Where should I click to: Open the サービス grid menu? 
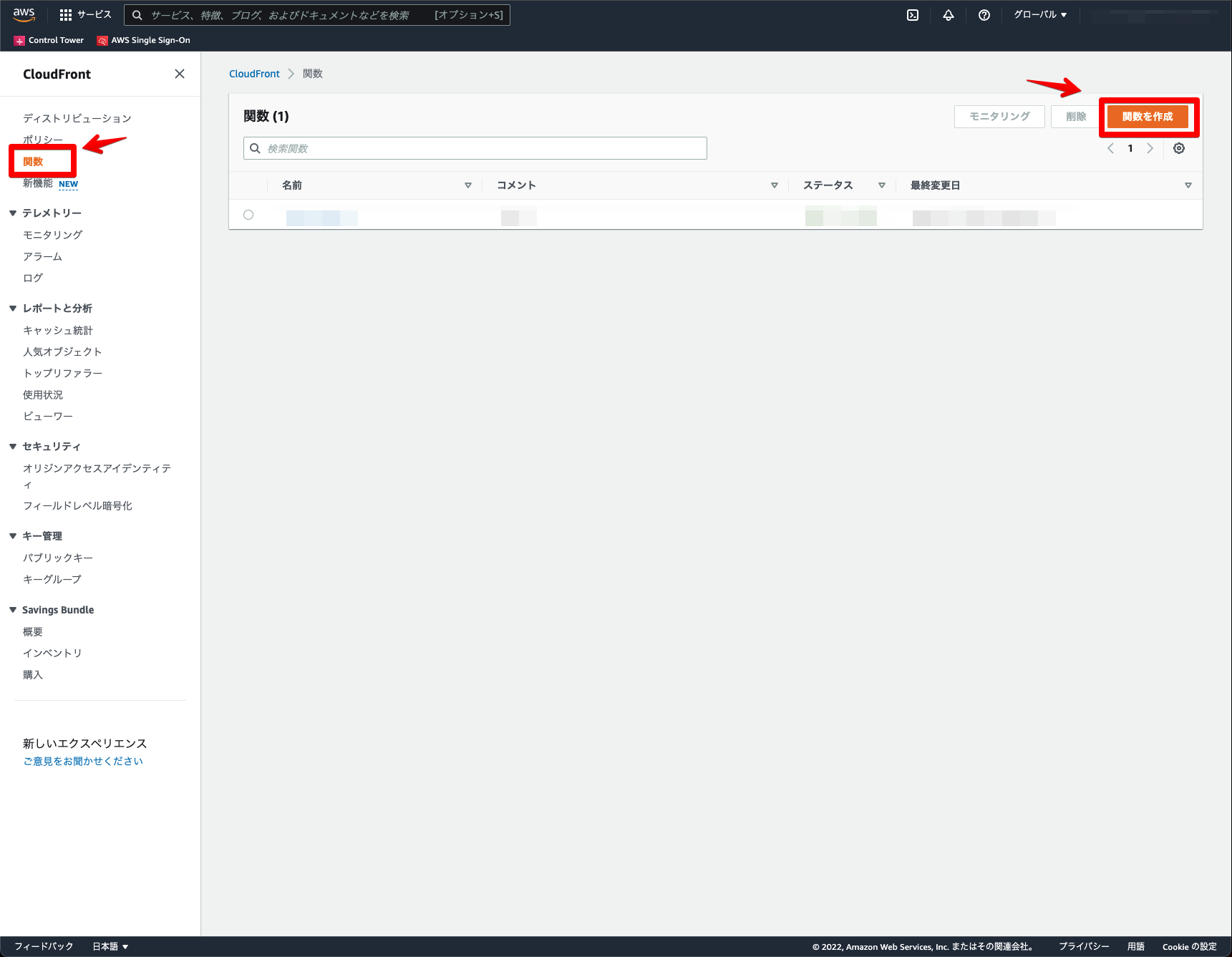[85, 15]
